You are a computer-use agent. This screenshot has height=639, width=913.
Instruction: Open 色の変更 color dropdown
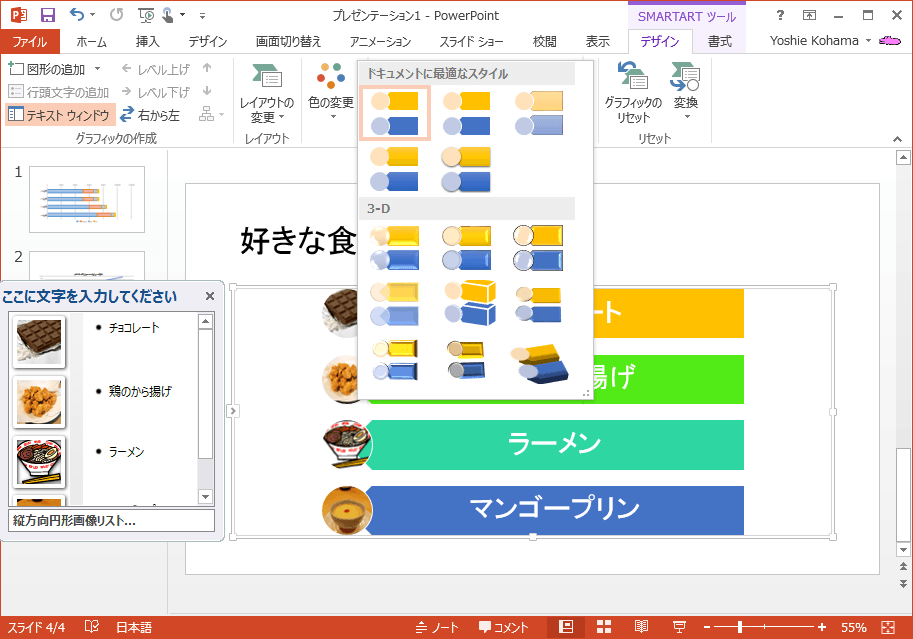click(331, 91)
